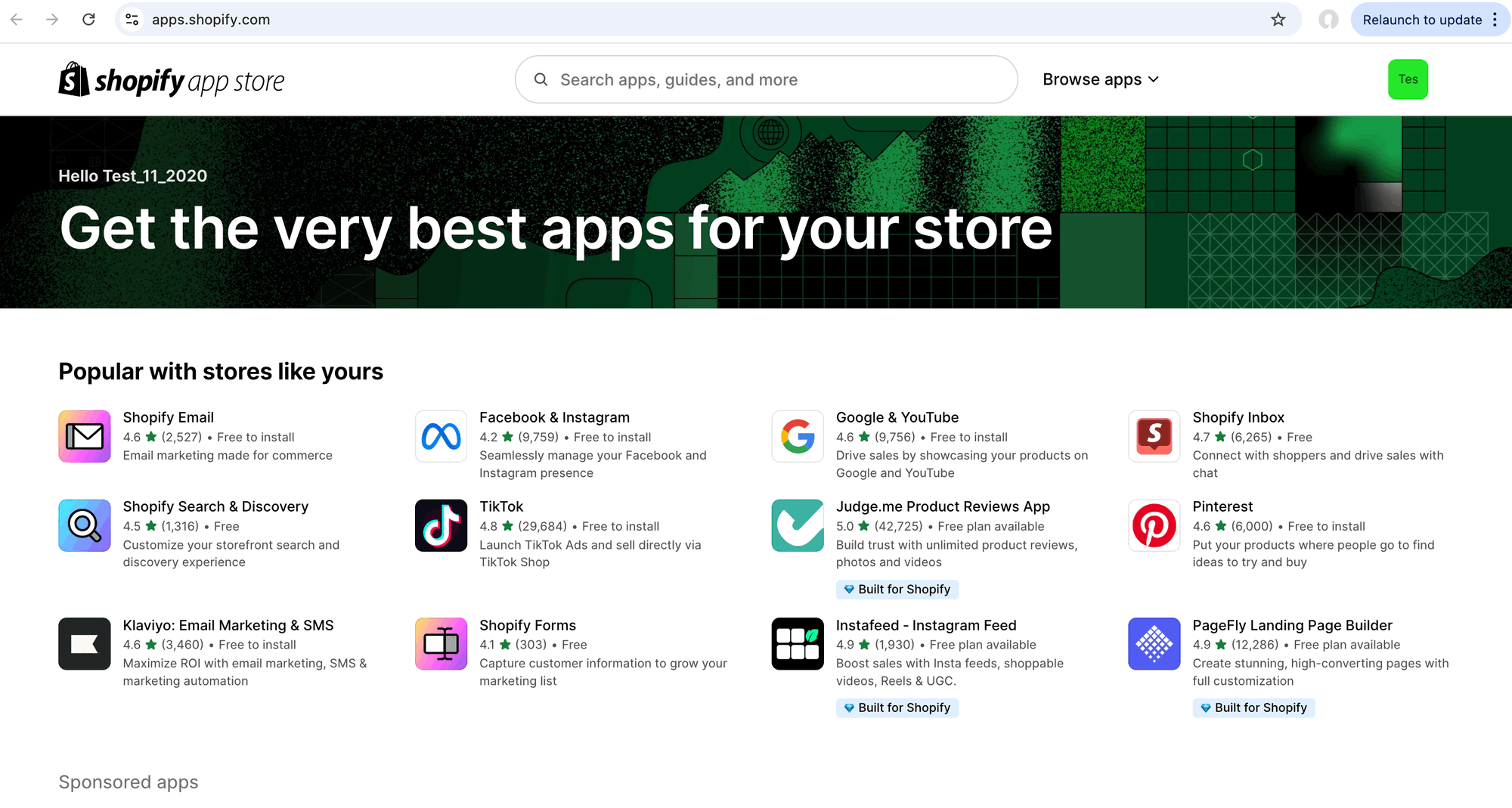The width and height of the screenshot is (1512, 808).
Task: Open the Shopify Email app link
Action: 169,417
